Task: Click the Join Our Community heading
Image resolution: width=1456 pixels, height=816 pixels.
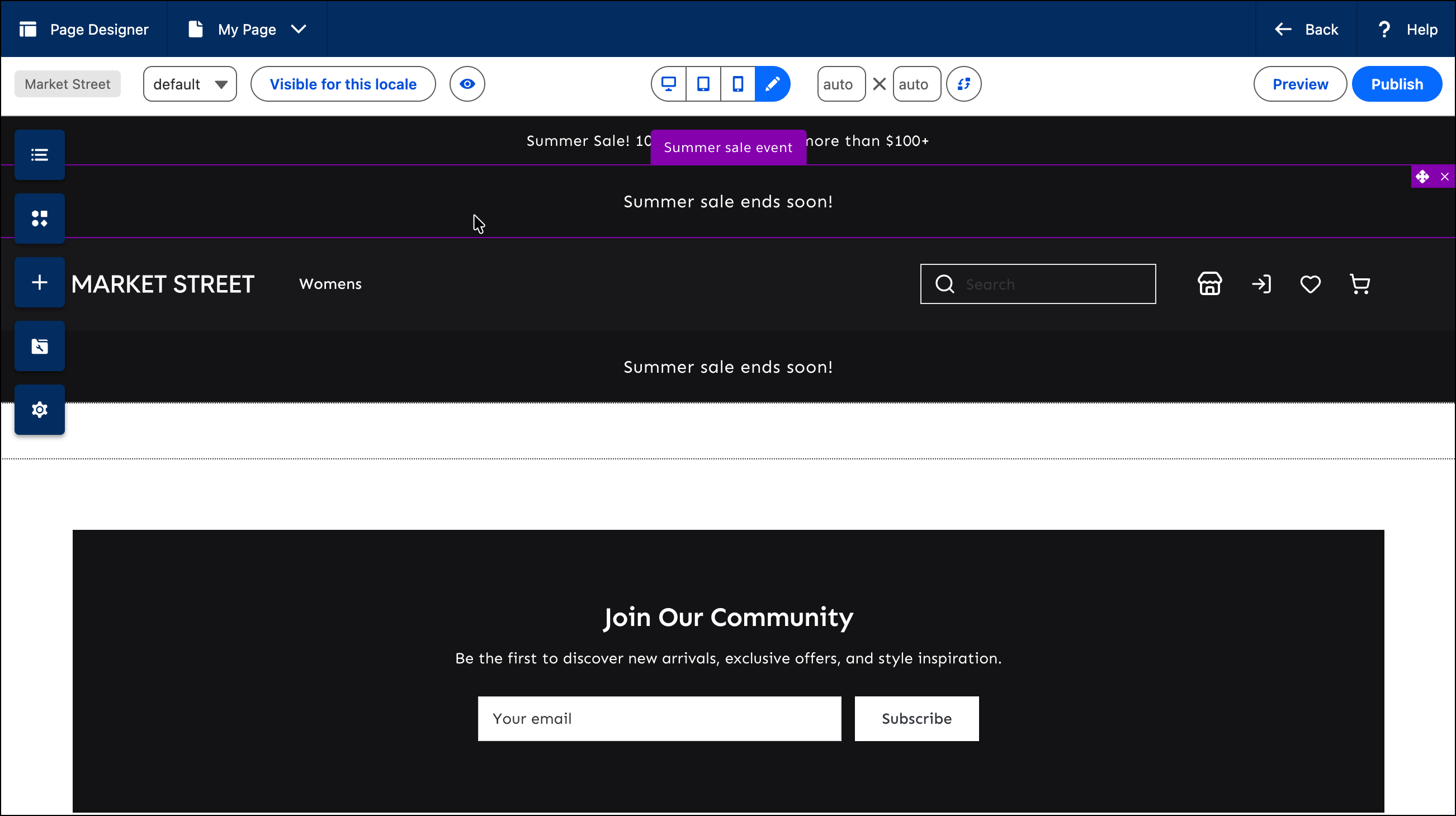Action: [728, 618]
